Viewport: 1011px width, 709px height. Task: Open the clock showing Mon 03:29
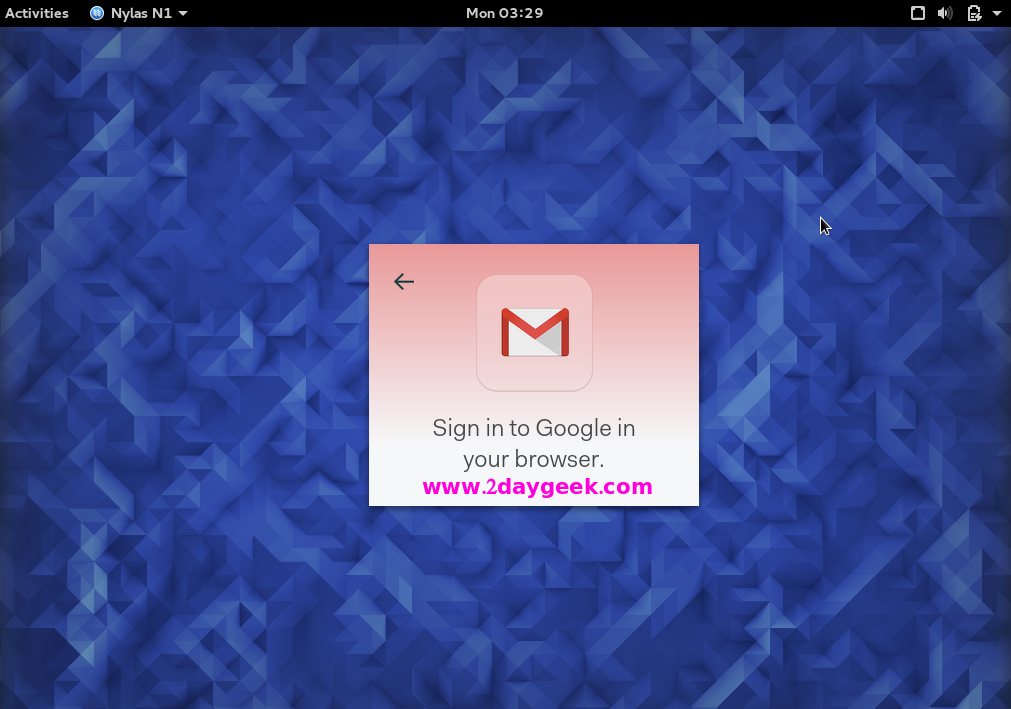tap(504, 13)
